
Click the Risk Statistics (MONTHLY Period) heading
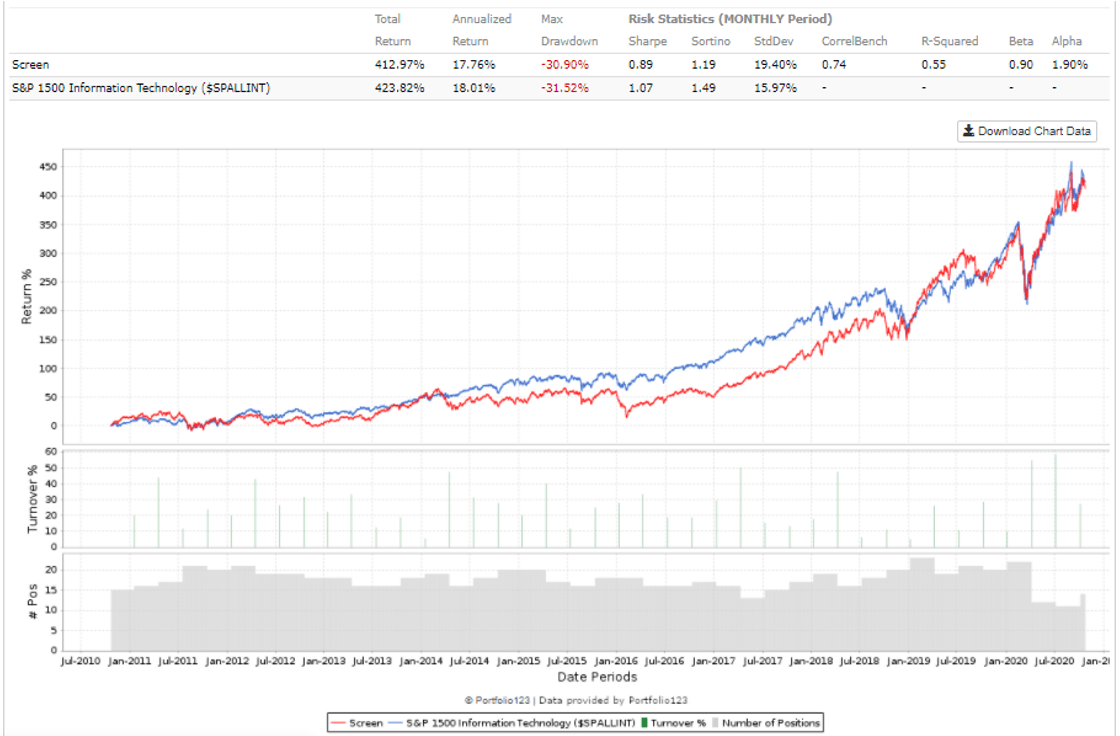click(730, 19)
